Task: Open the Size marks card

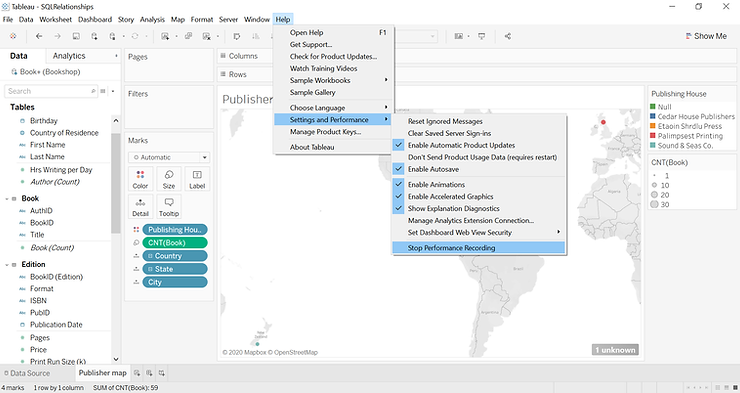Action: [x=169, y=179]
